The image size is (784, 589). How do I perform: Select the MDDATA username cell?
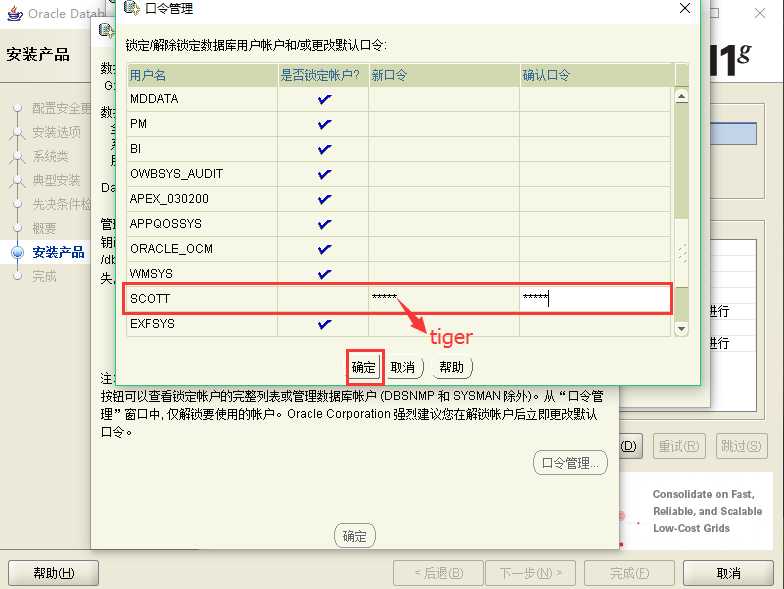(x=202, y=99)
